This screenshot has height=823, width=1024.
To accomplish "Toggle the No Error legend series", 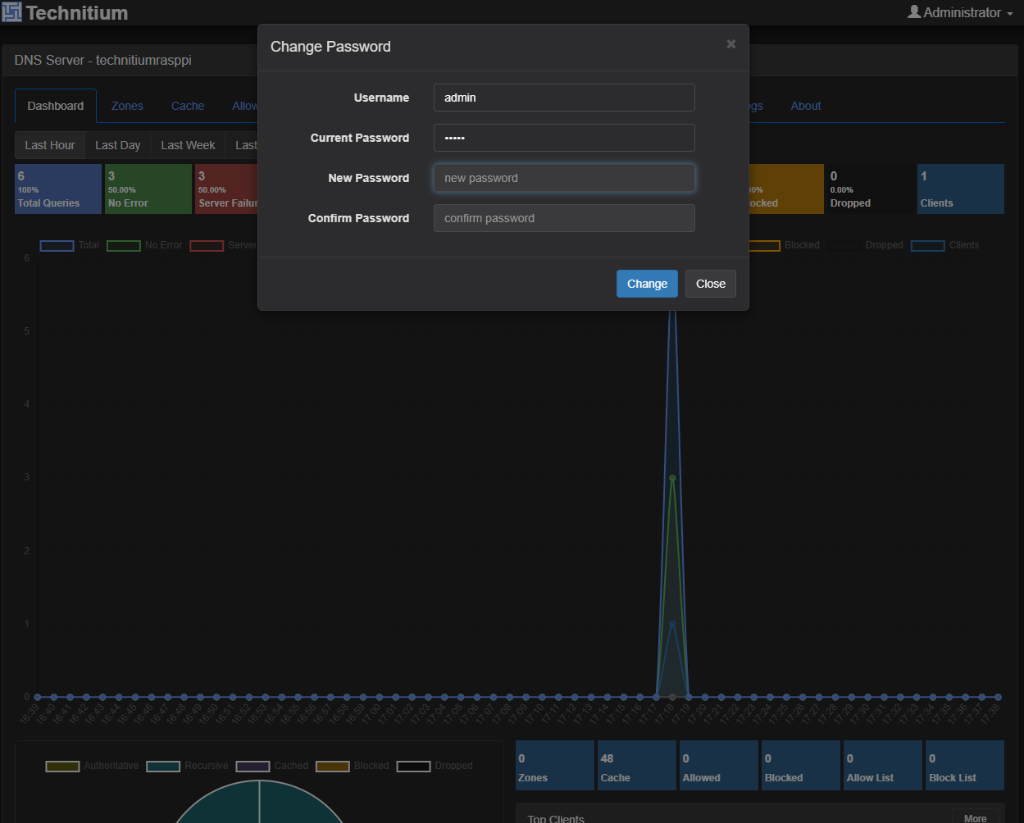I will (x=144, y=245).
